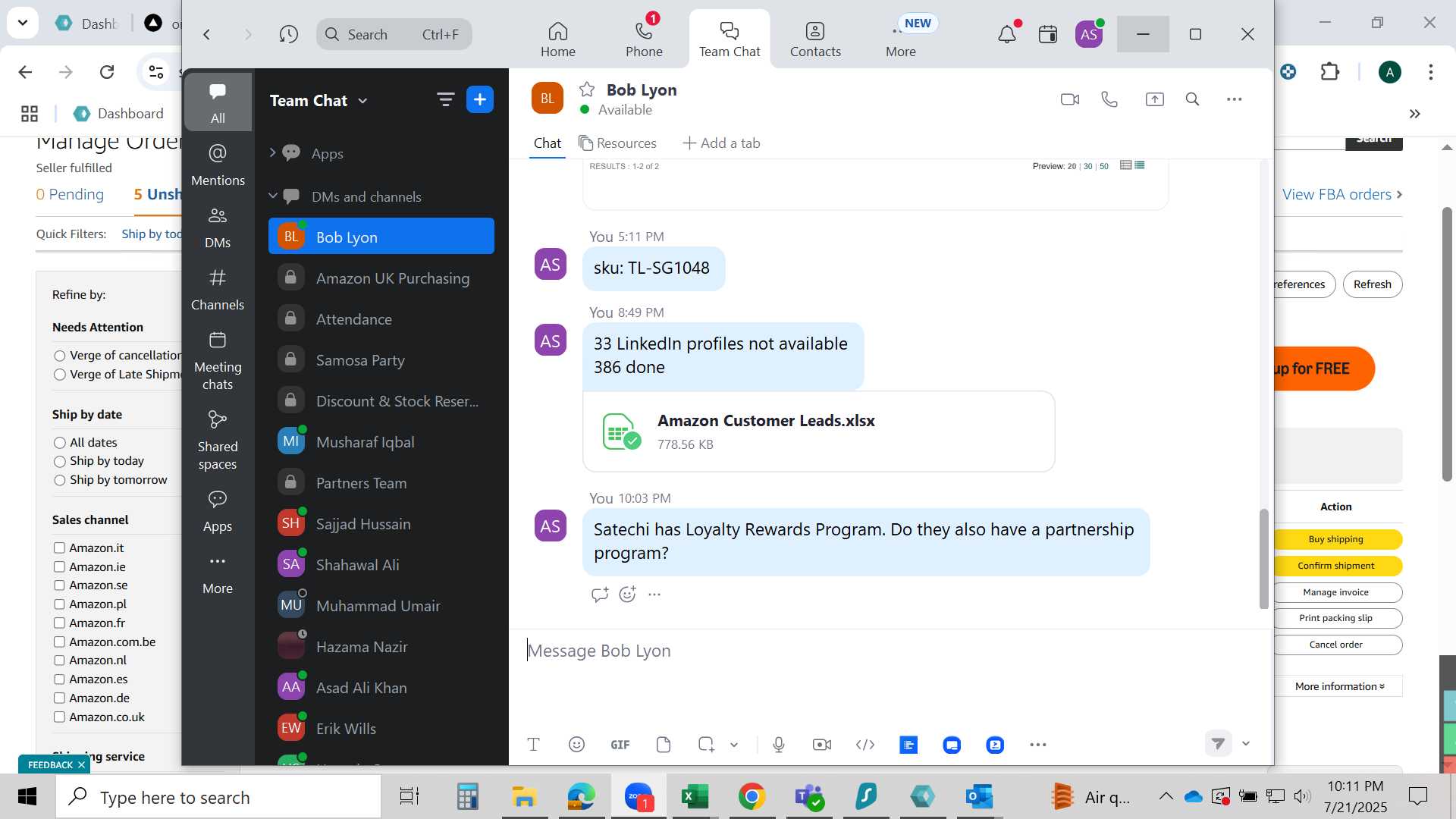
Task: Collapse DMs and channels section
Action: click(272, 196)
